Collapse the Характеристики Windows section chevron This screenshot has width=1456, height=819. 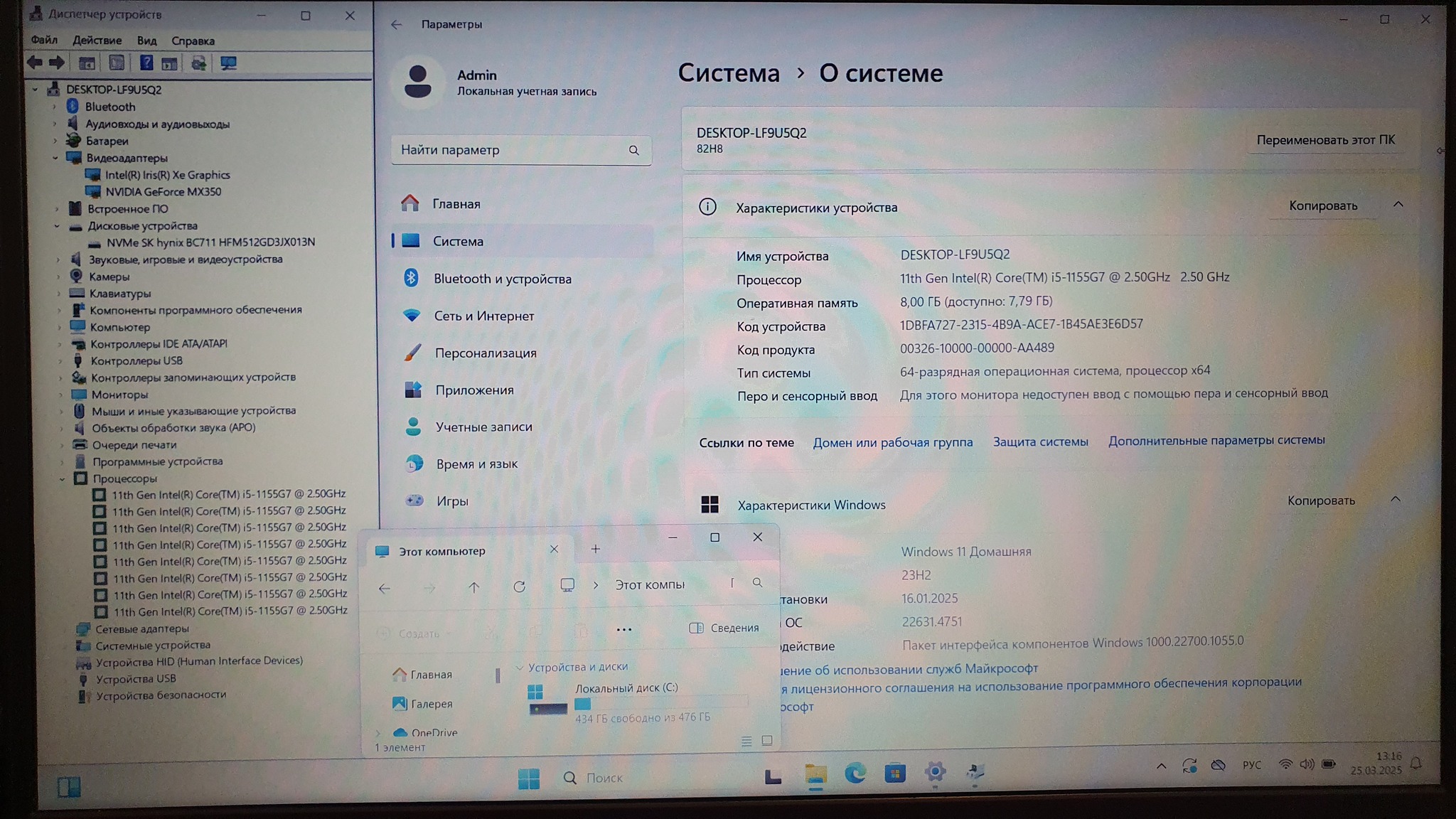click(1395, 500)
